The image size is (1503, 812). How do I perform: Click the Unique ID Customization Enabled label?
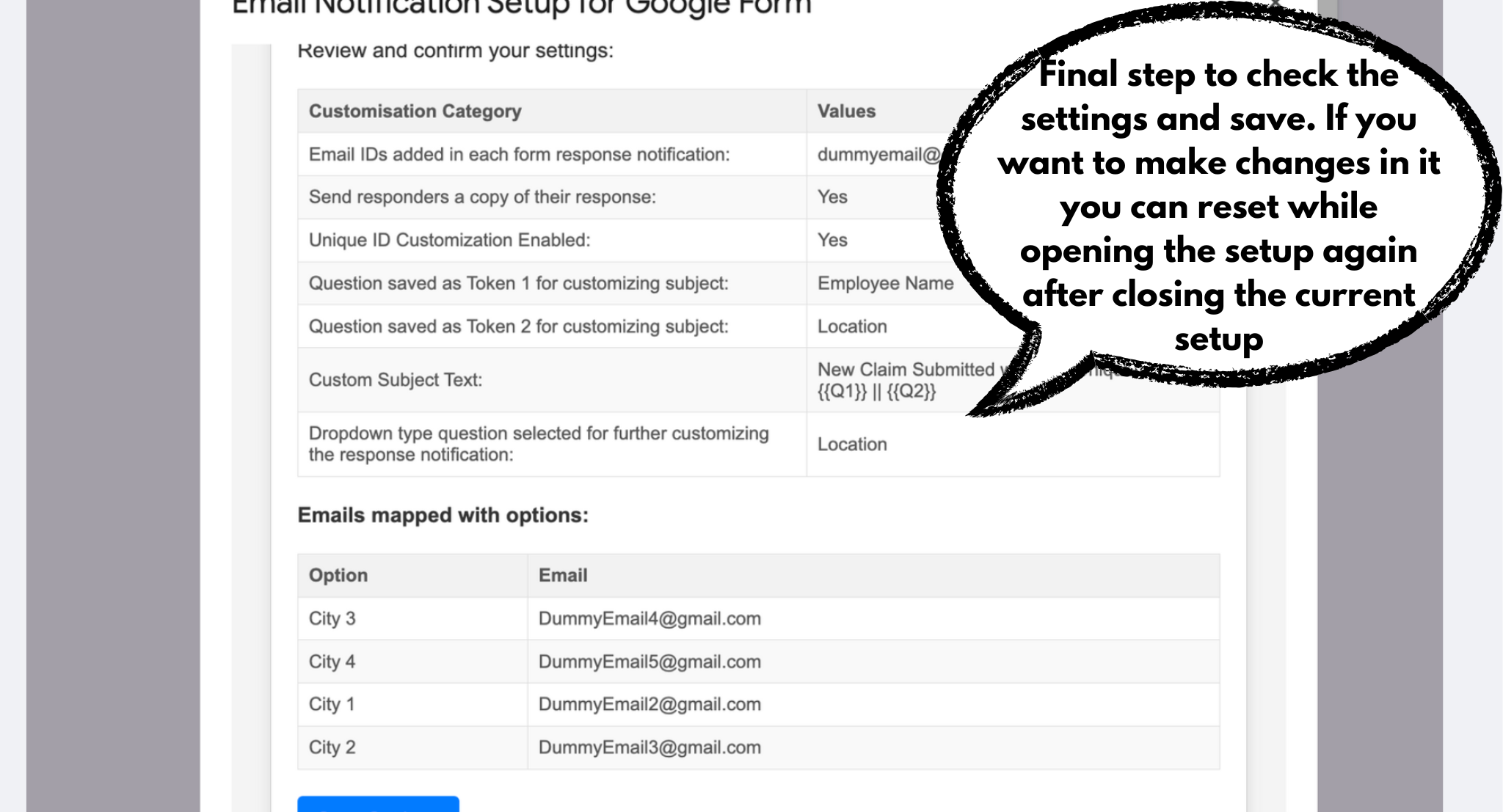click(449, 241)
